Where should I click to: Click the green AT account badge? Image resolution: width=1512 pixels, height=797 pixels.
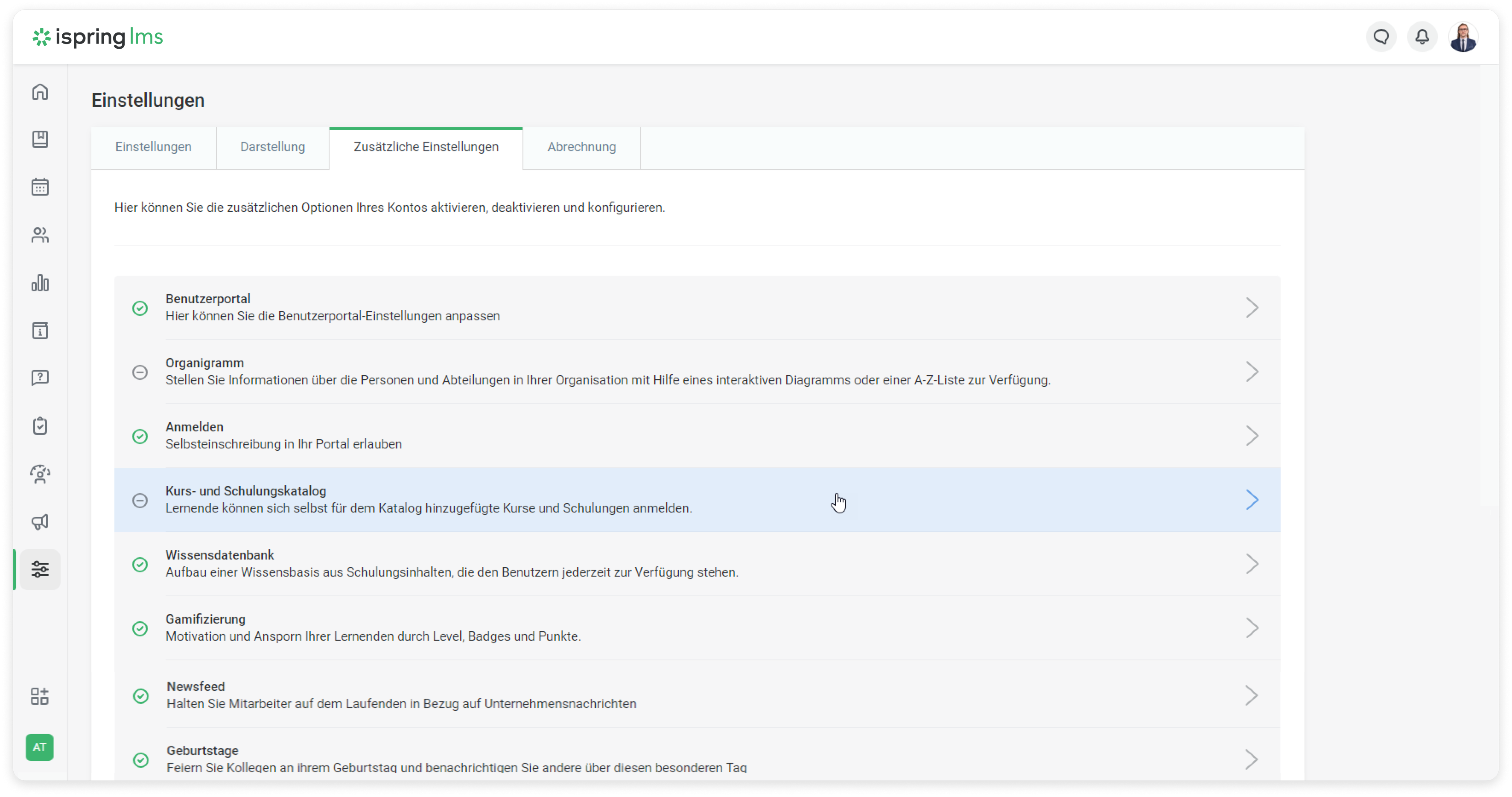[40, 747]
